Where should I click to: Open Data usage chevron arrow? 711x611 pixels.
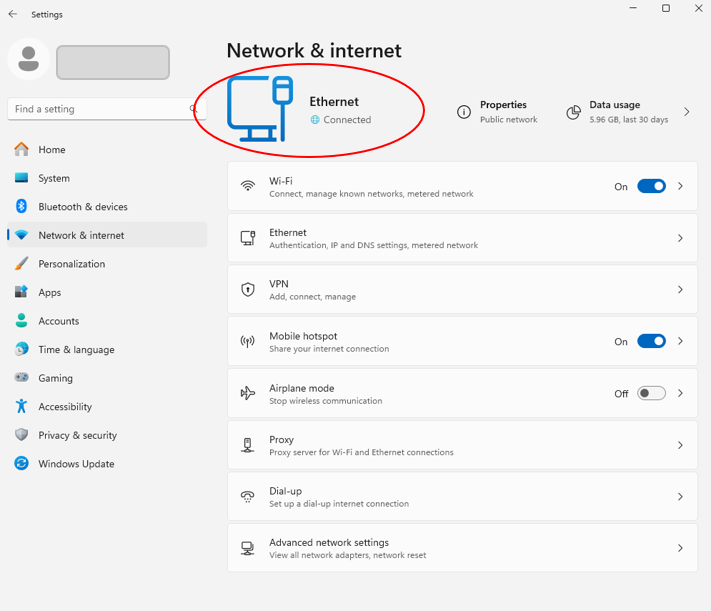point(687,112)
